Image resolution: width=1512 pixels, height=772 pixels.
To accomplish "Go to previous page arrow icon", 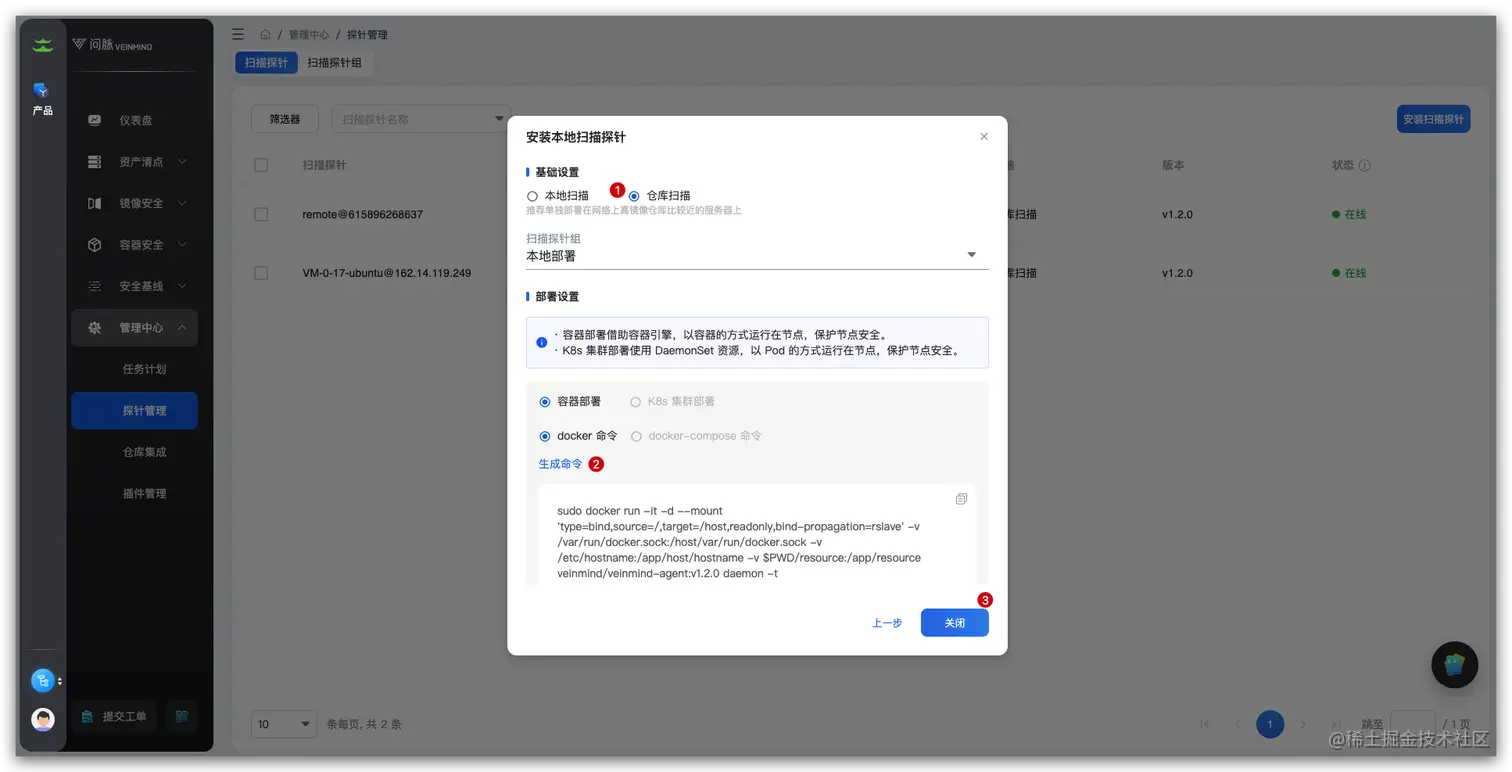I will [x=1237, y=724].
